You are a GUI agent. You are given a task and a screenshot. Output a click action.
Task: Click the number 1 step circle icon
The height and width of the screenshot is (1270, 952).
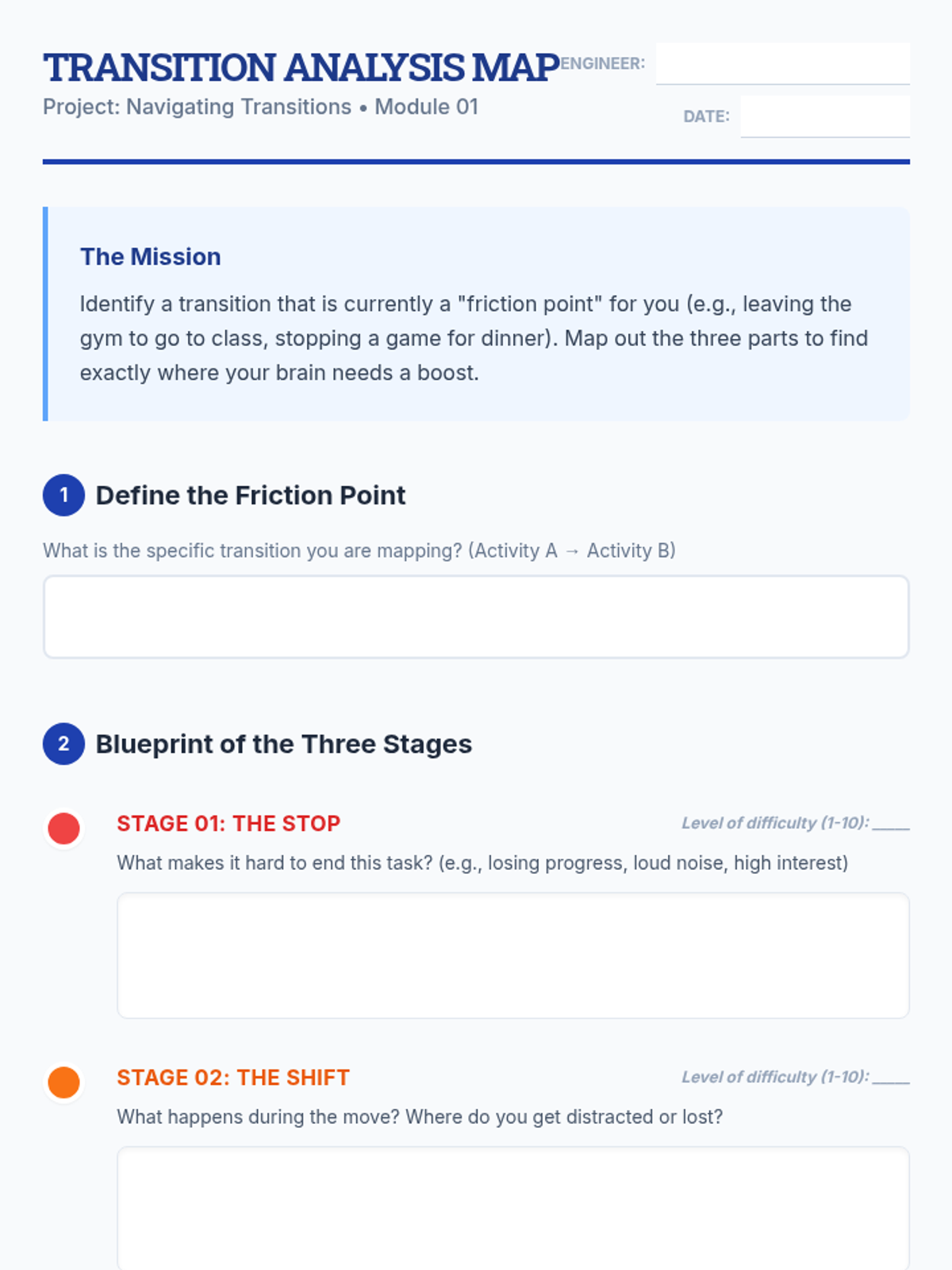point(63,495)
